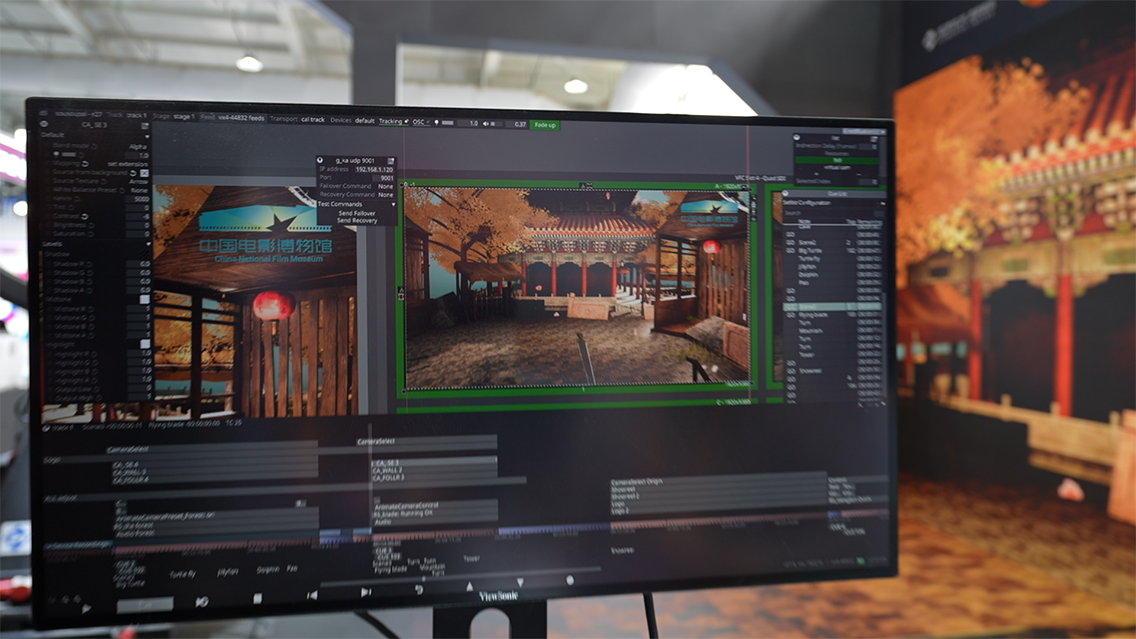Click the Mapping value set extension
1136x639 pixels.
(127, 164)
